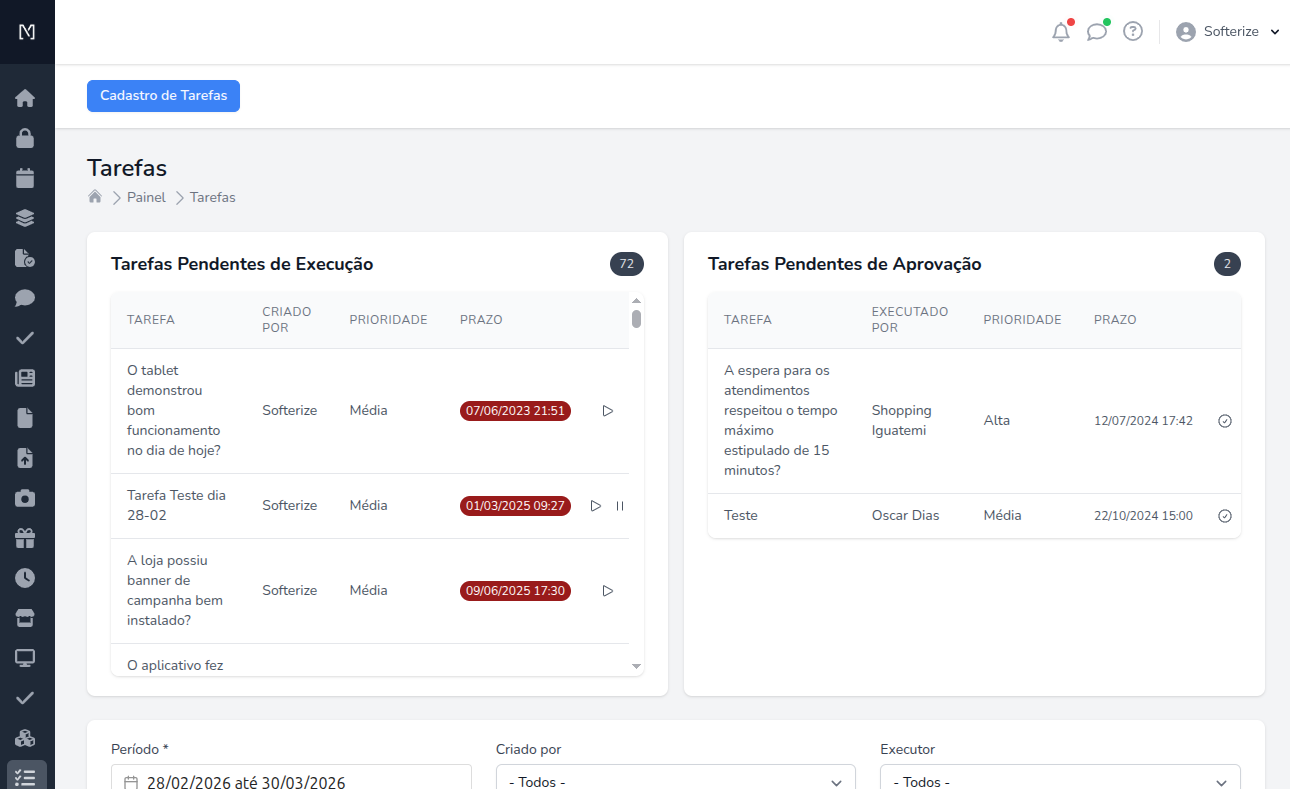Viewport: 1290px width, 789px height.
Task: Select the camera icon in the sidebar
Action: pos(27,497)
